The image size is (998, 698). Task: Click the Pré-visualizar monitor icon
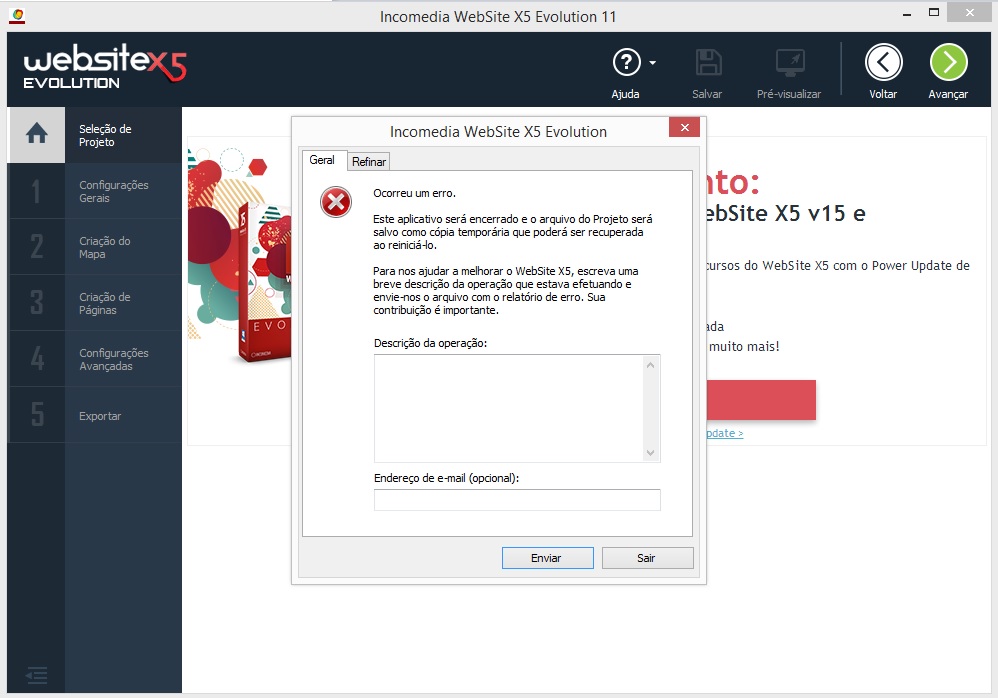[790, 62]
